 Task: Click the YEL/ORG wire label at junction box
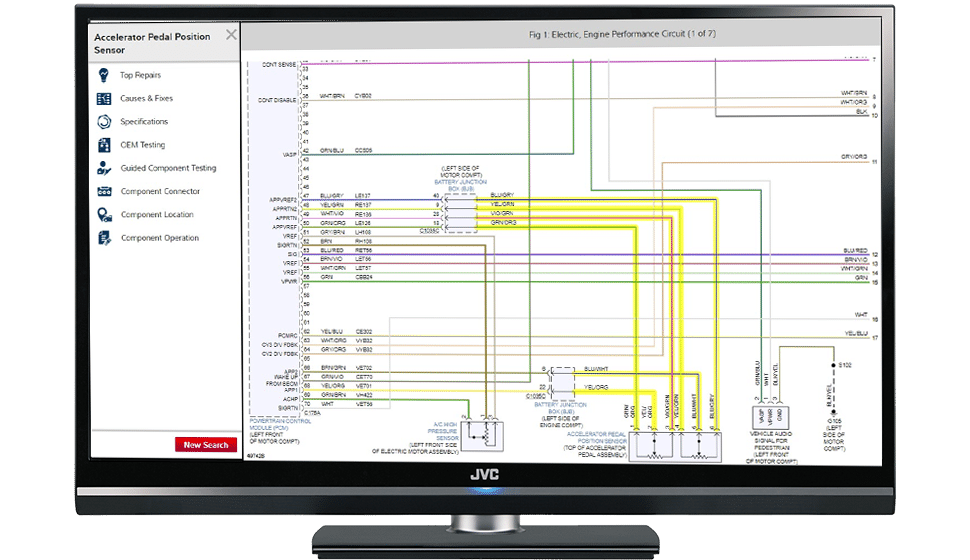tap(596, 387)
